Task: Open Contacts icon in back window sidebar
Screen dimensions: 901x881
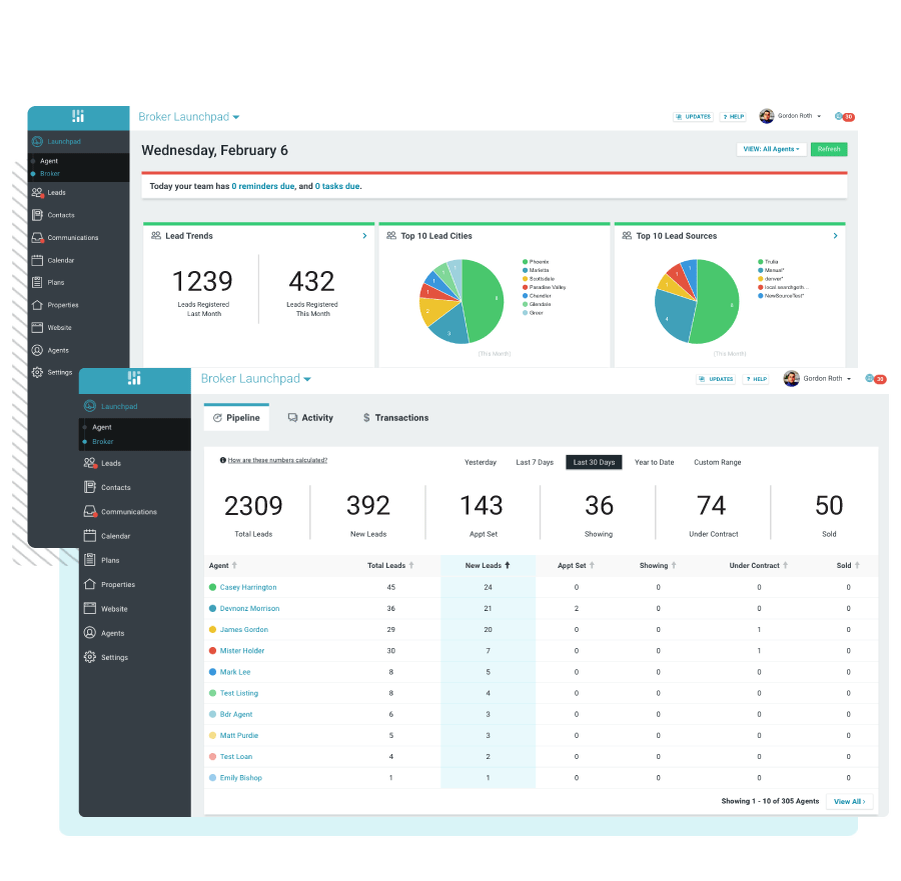Action: coord(37,215)
